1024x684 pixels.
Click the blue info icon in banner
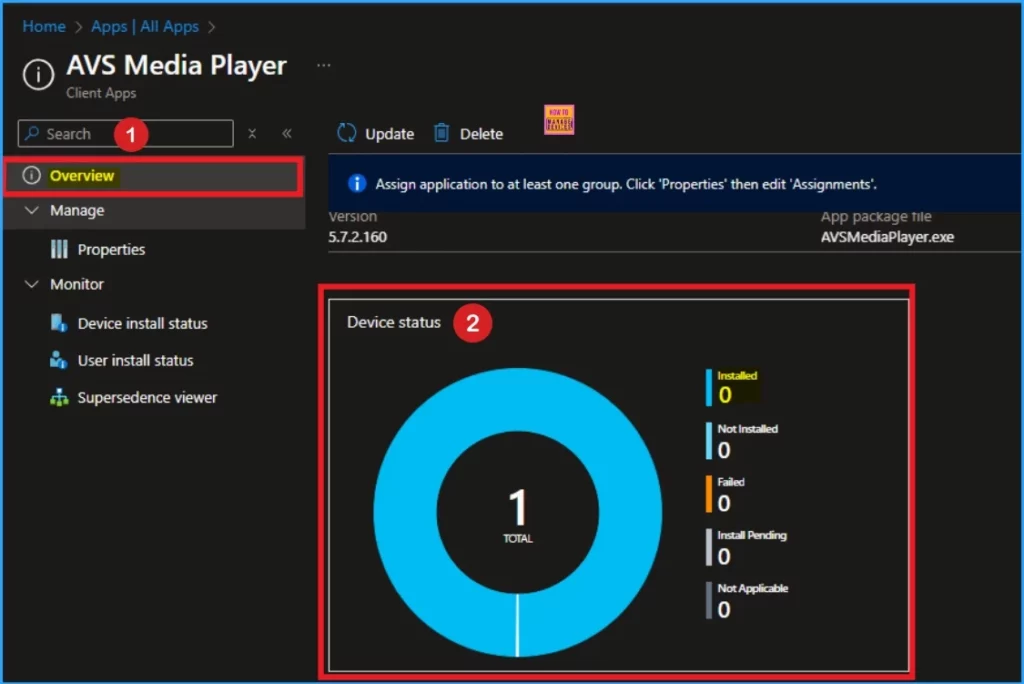[x=357, y=184]
